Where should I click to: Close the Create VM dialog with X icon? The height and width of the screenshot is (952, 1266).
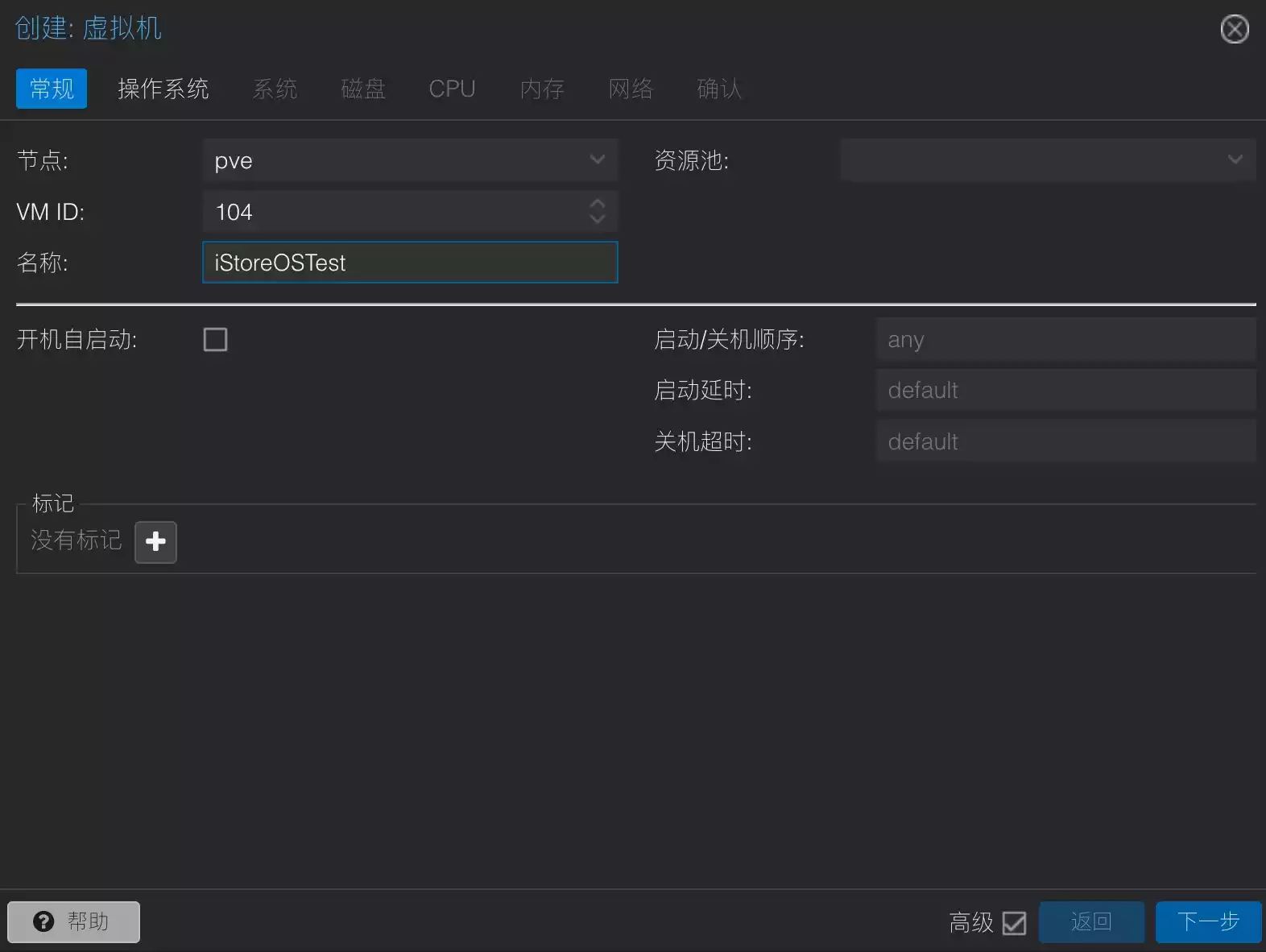click(1234, 30)
